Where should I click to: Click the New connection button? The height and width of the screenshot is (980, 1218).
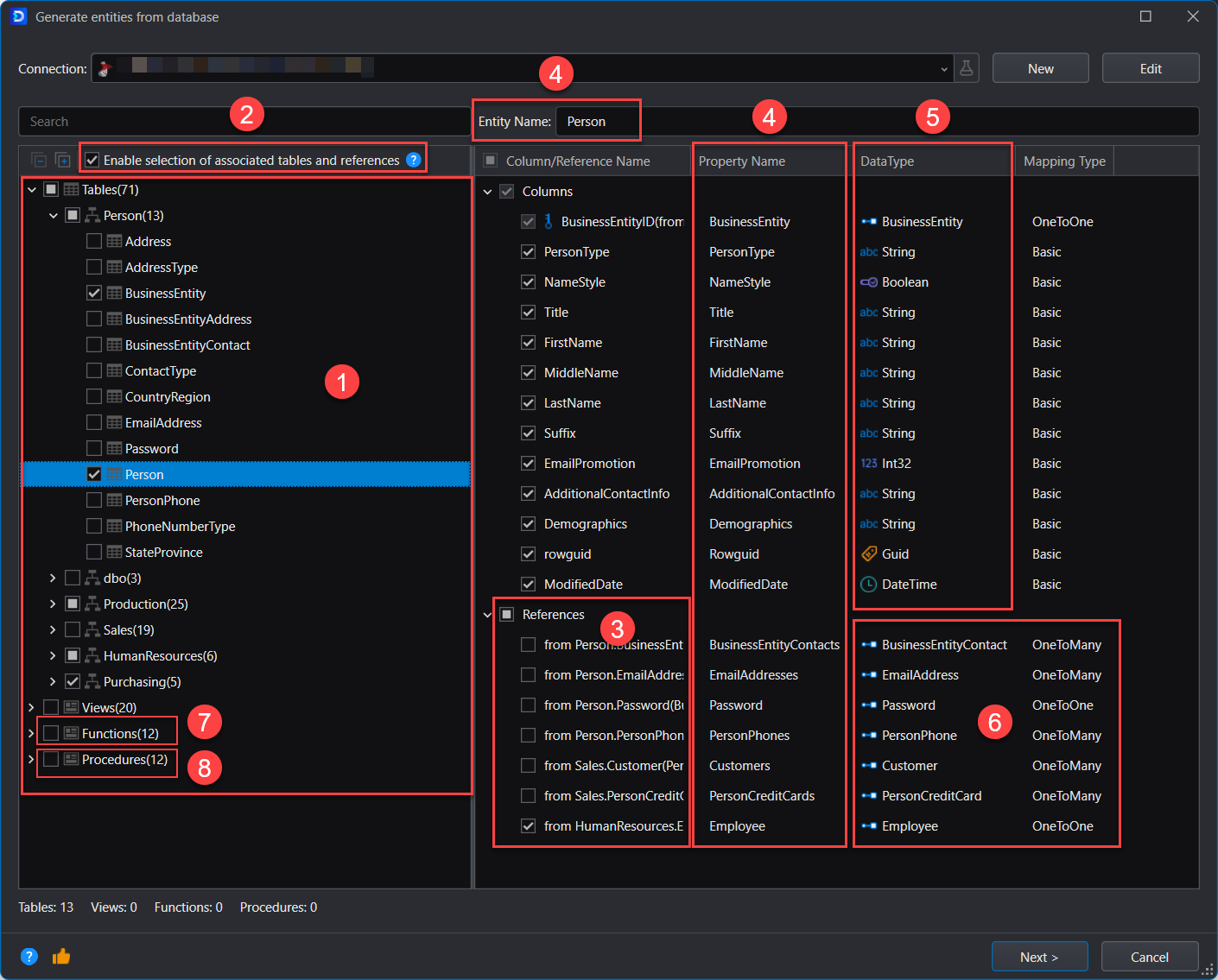point(1041,68)
